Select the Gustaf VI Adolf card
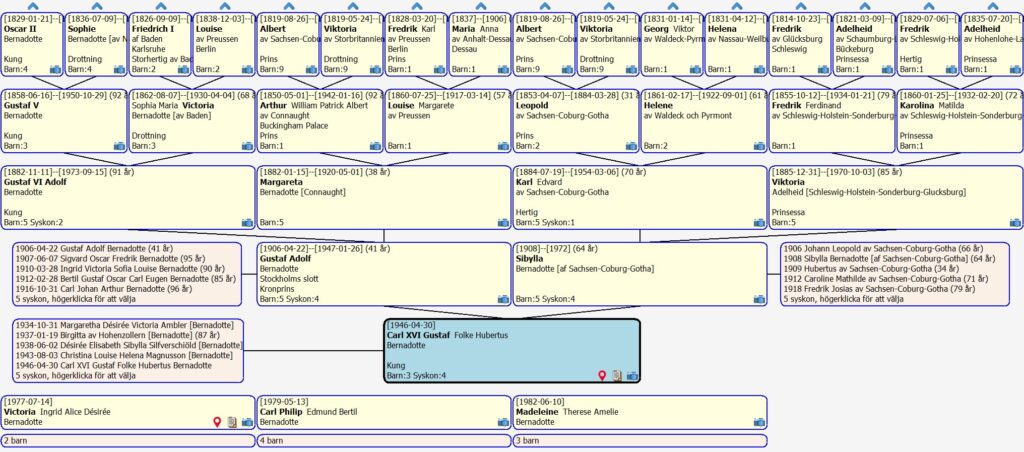The image size is (1024, 452). [128, 197]
